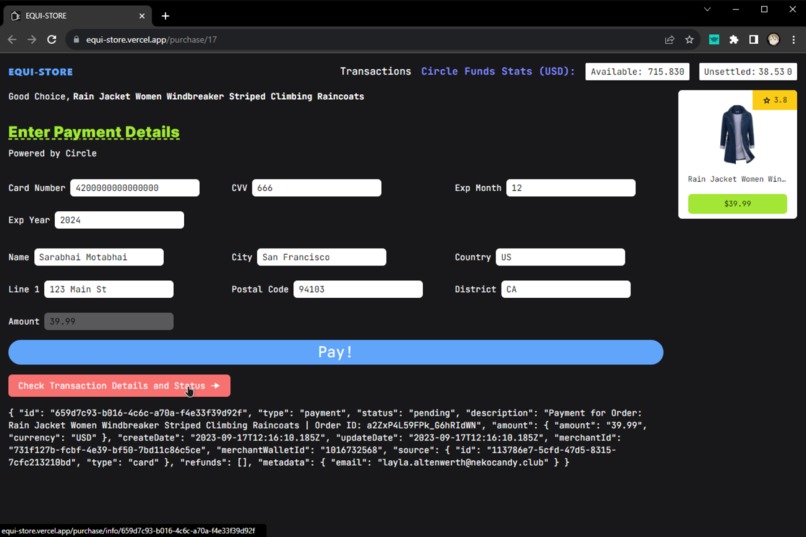Focus the Line 1 address field
This screenshot has height=537, width=806.
[x=109, y=289]
